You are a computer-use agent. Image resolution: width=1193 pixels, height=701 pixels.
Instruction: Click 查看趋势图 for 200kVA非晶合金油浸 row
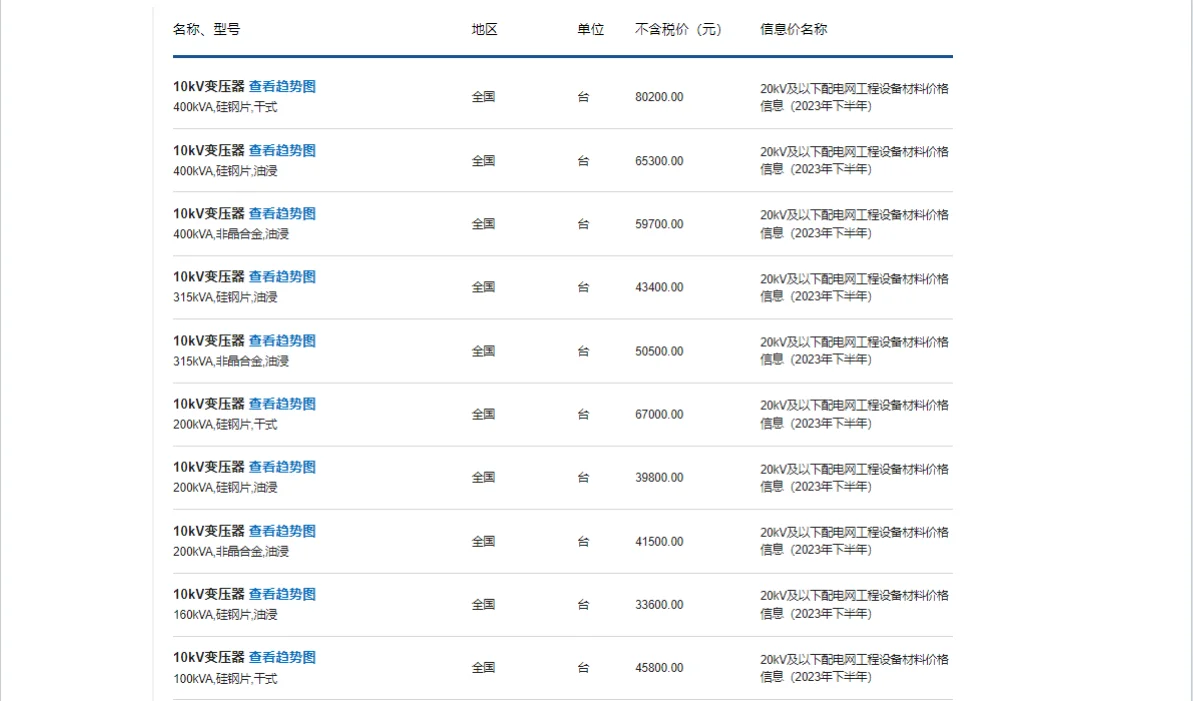(284, 530)
